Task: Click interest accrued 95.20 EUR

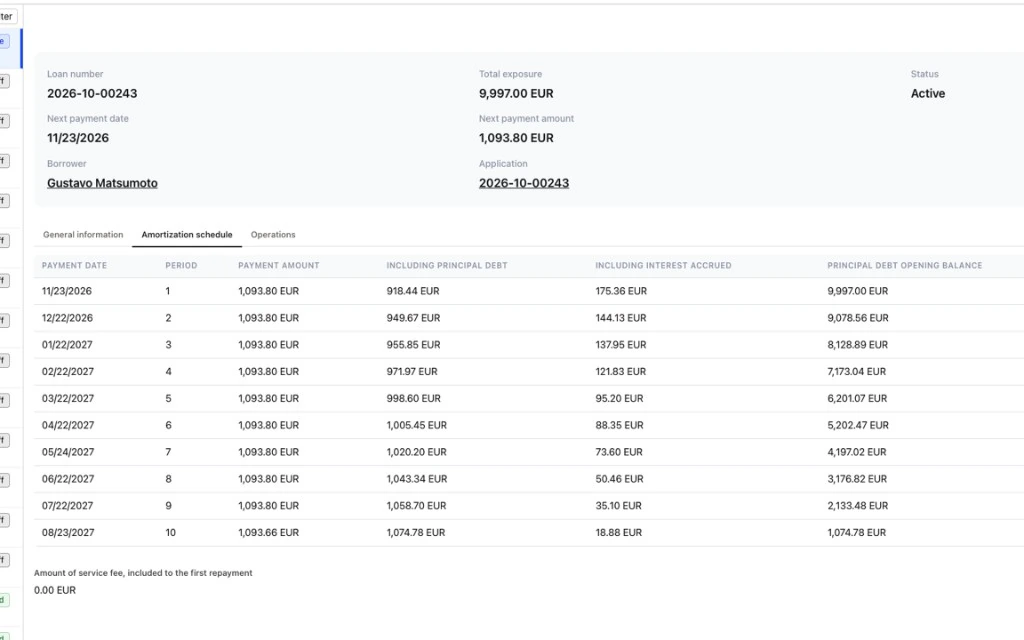Action: coord(619,398)
